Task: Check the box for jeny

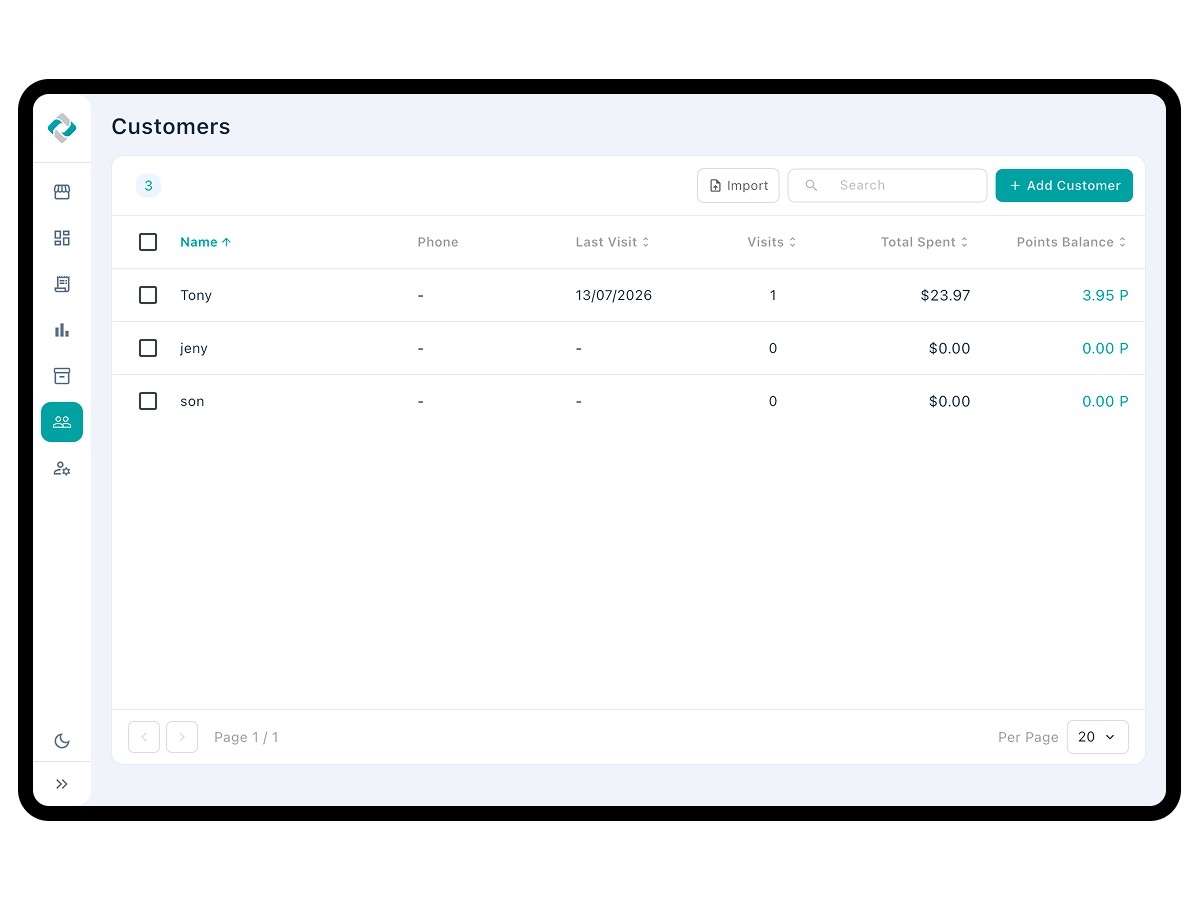Action: click(148, 348)
